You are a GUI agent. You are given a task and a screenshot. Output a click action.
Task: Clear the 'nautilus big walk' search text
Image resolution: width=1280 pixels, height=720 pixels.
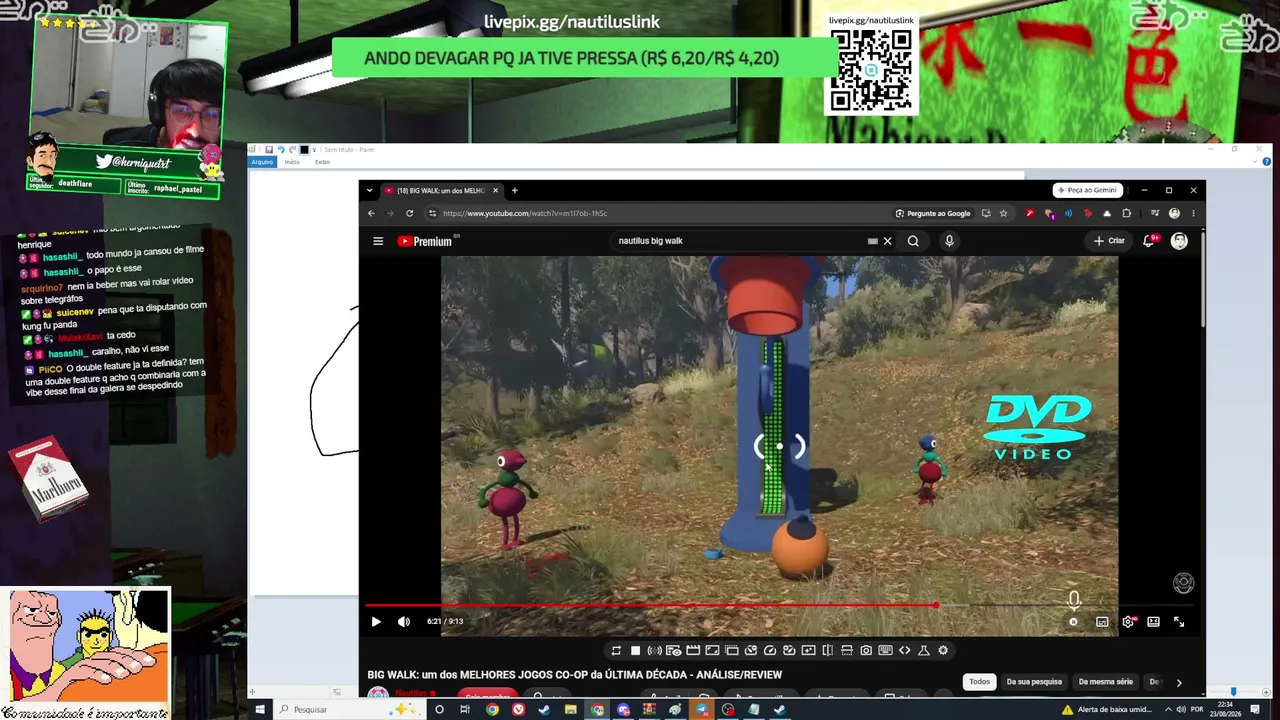click(x=887, y=241)
